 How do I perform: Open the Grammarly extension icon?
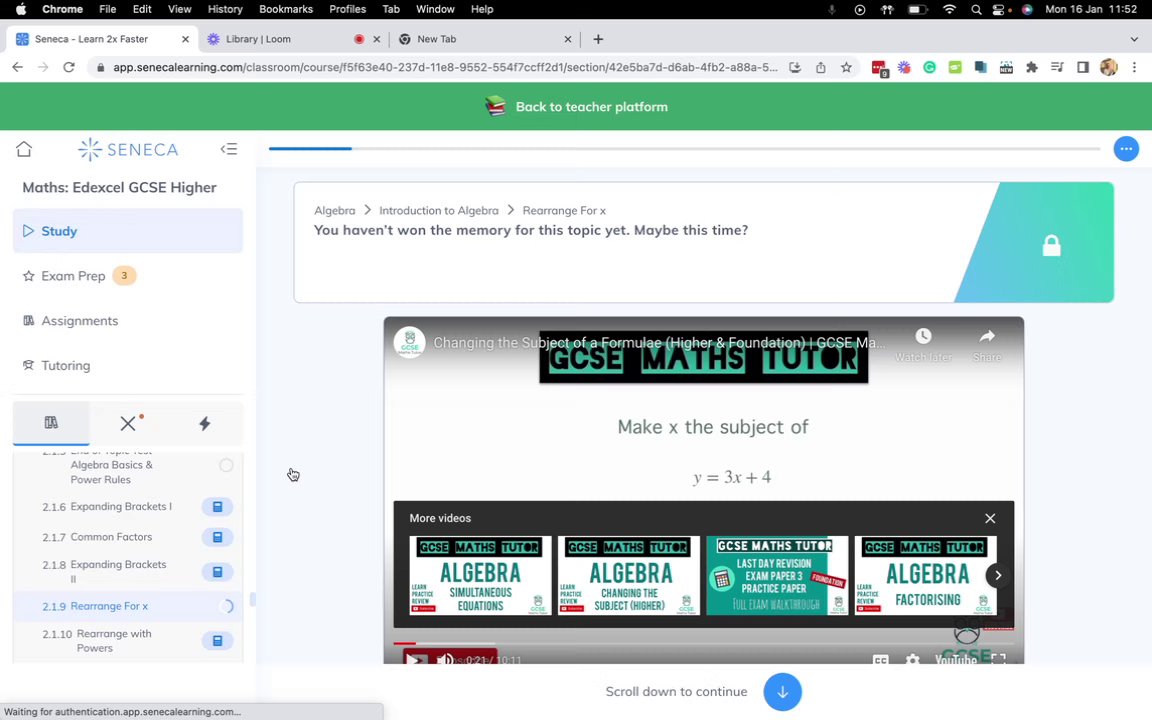tap(929, 67)
